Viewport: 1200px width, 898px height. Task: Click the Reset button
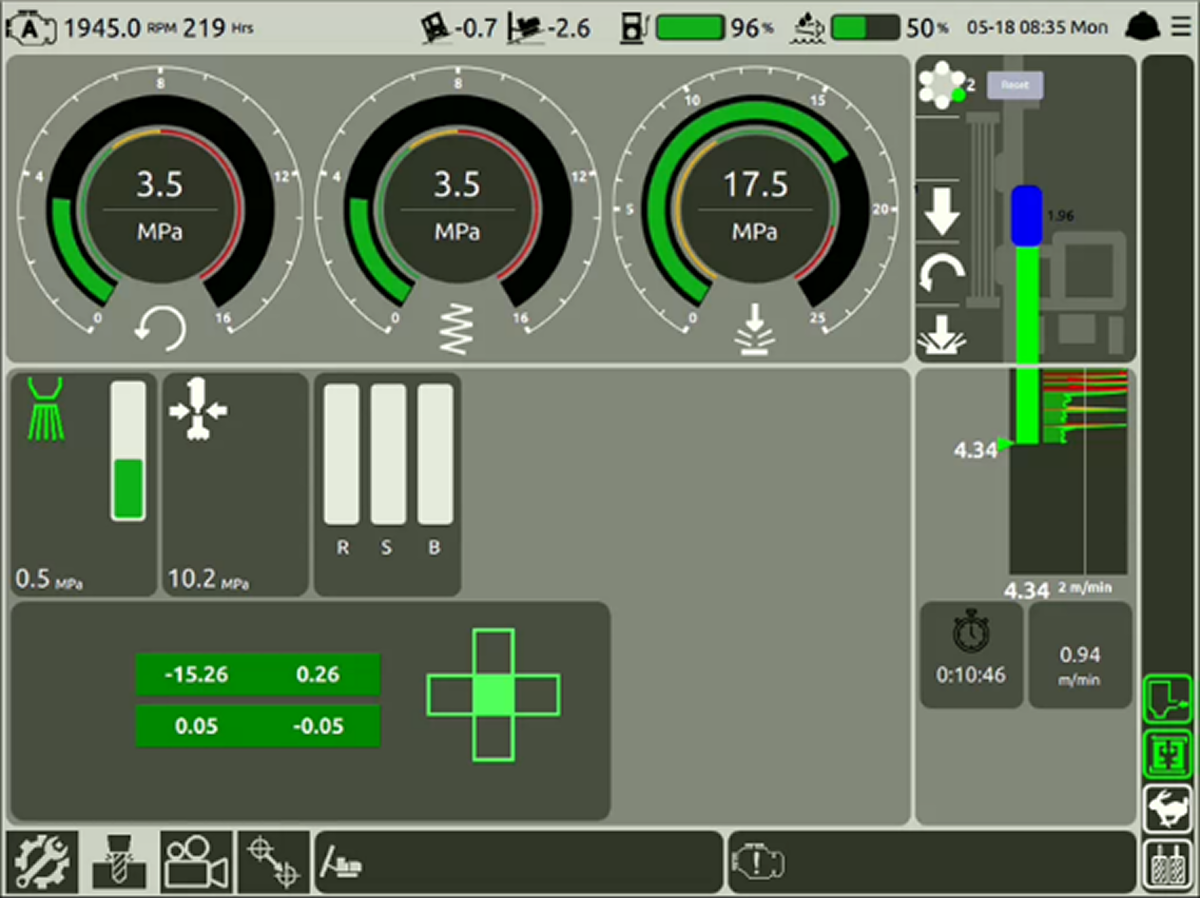1015,85
